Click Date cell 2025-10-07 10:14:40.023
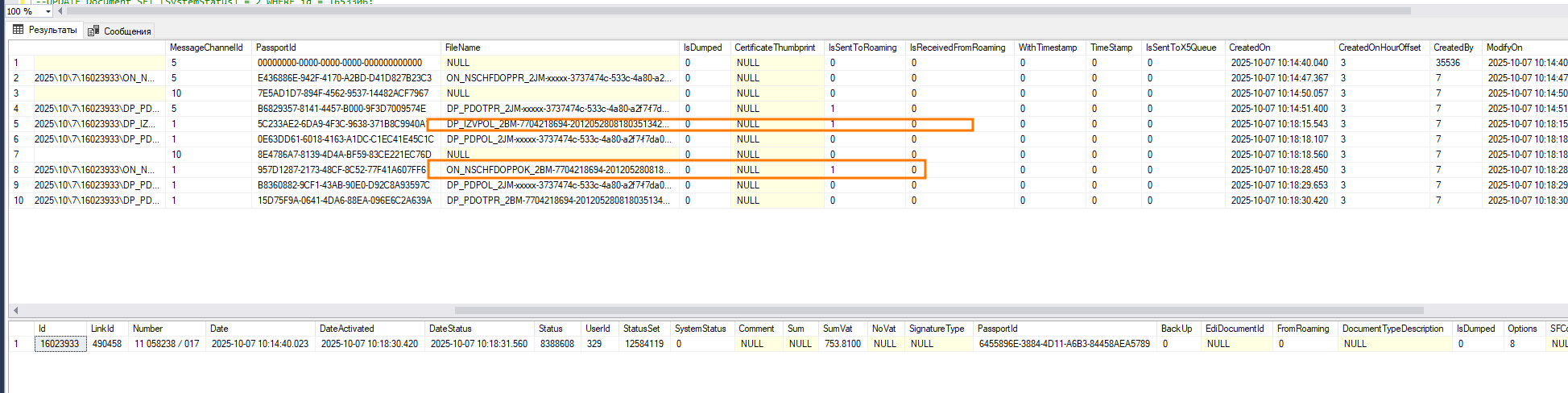The height and width of the screenshot is (393, 1568). click(261, 344)
